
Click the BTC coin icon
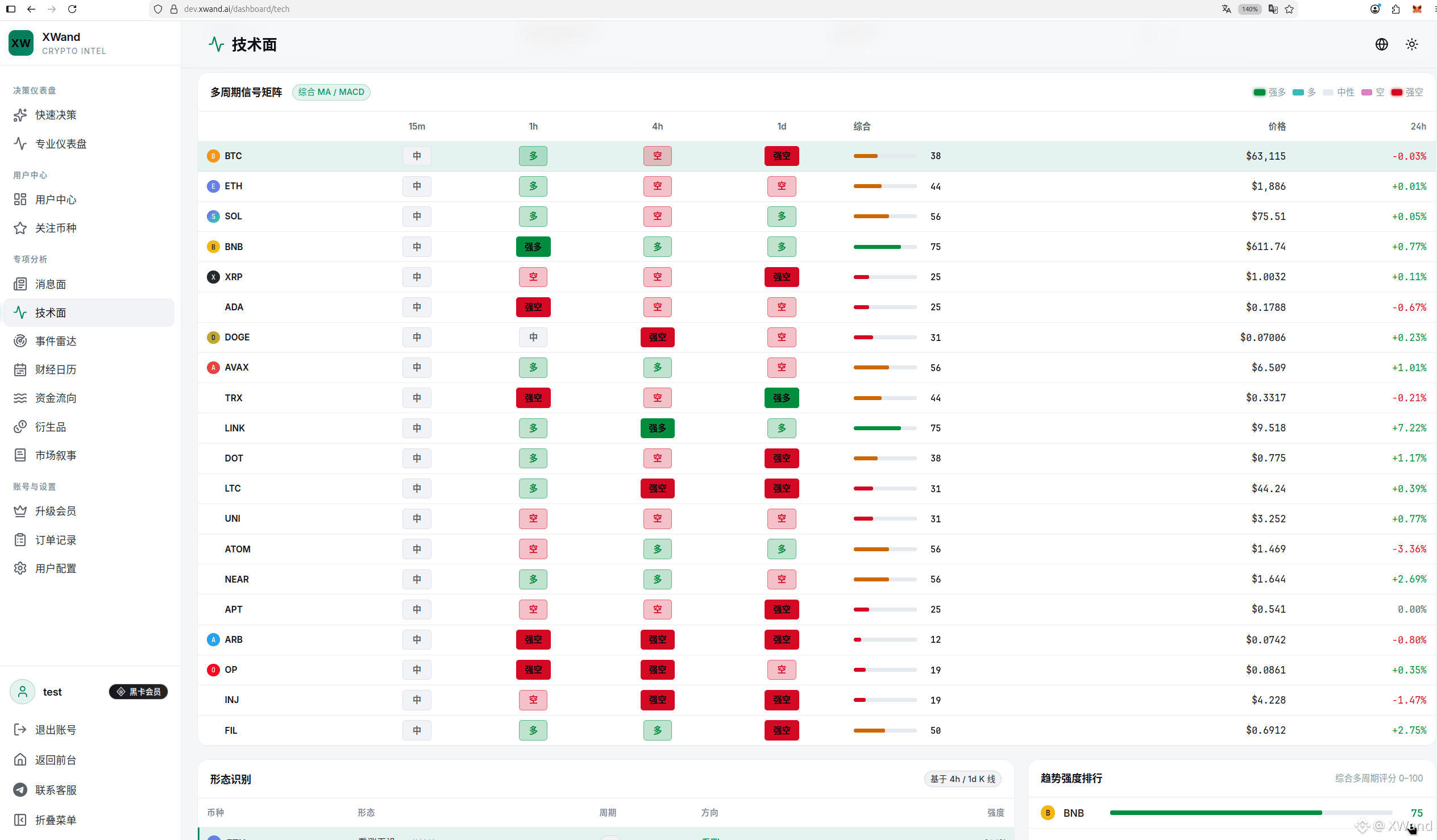[x=213, y=156]
